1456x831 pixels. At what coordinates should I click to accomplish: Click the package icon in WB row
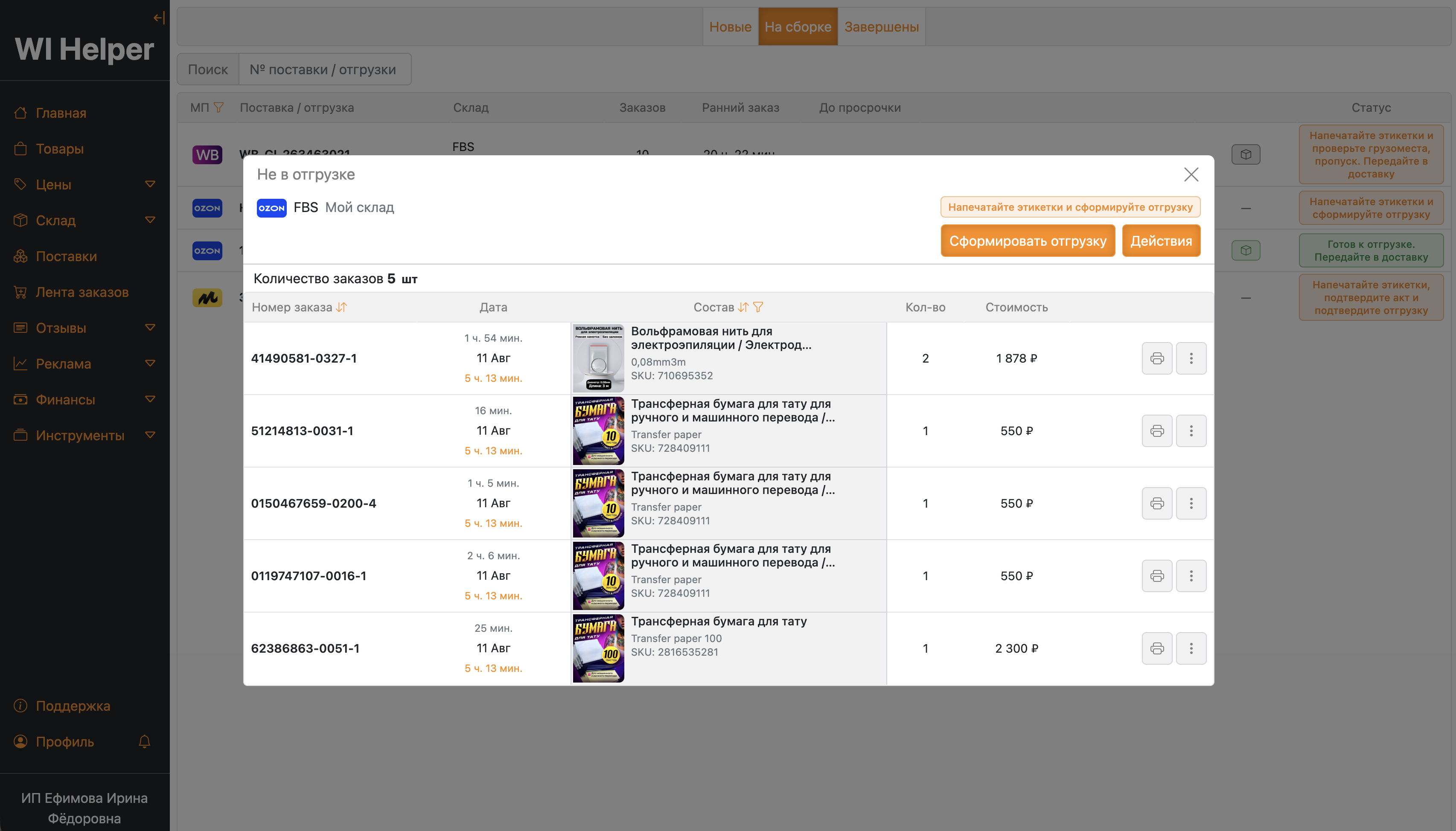(1245, 155)
